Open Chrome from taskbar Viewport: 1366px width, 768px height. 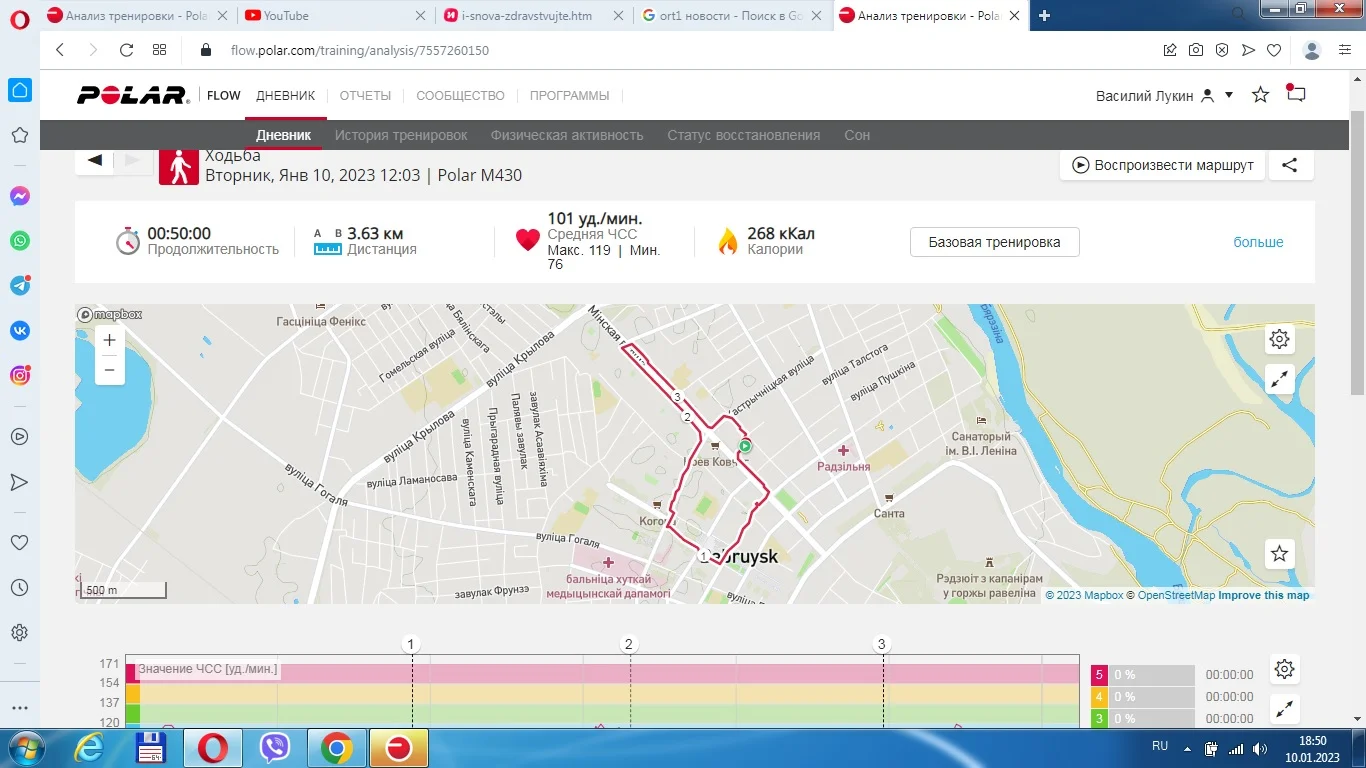coord(336,748)
